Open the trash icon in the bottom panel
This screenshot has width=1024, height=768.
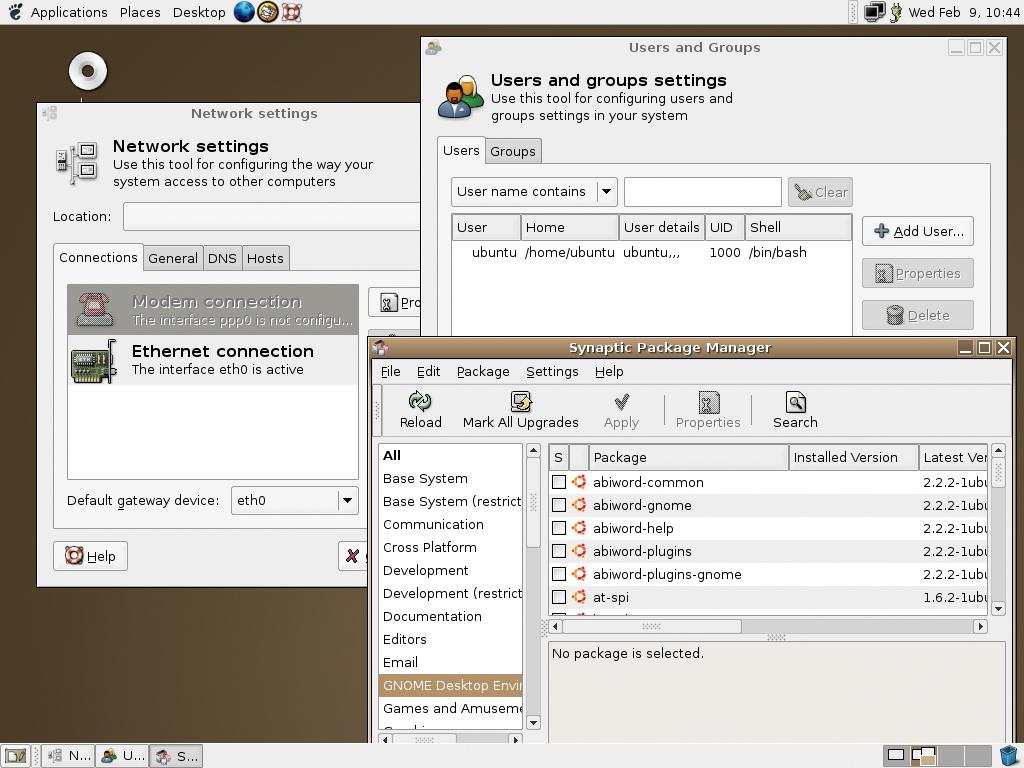(1010, 756)
